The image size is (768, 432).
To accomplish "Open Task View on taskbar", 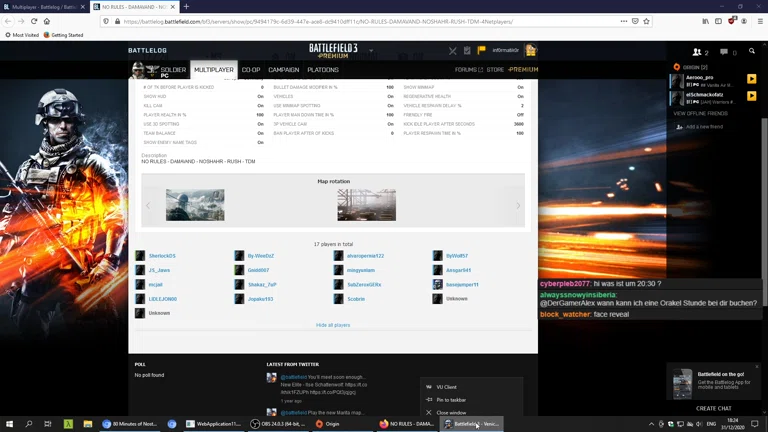I will point(48,424).
